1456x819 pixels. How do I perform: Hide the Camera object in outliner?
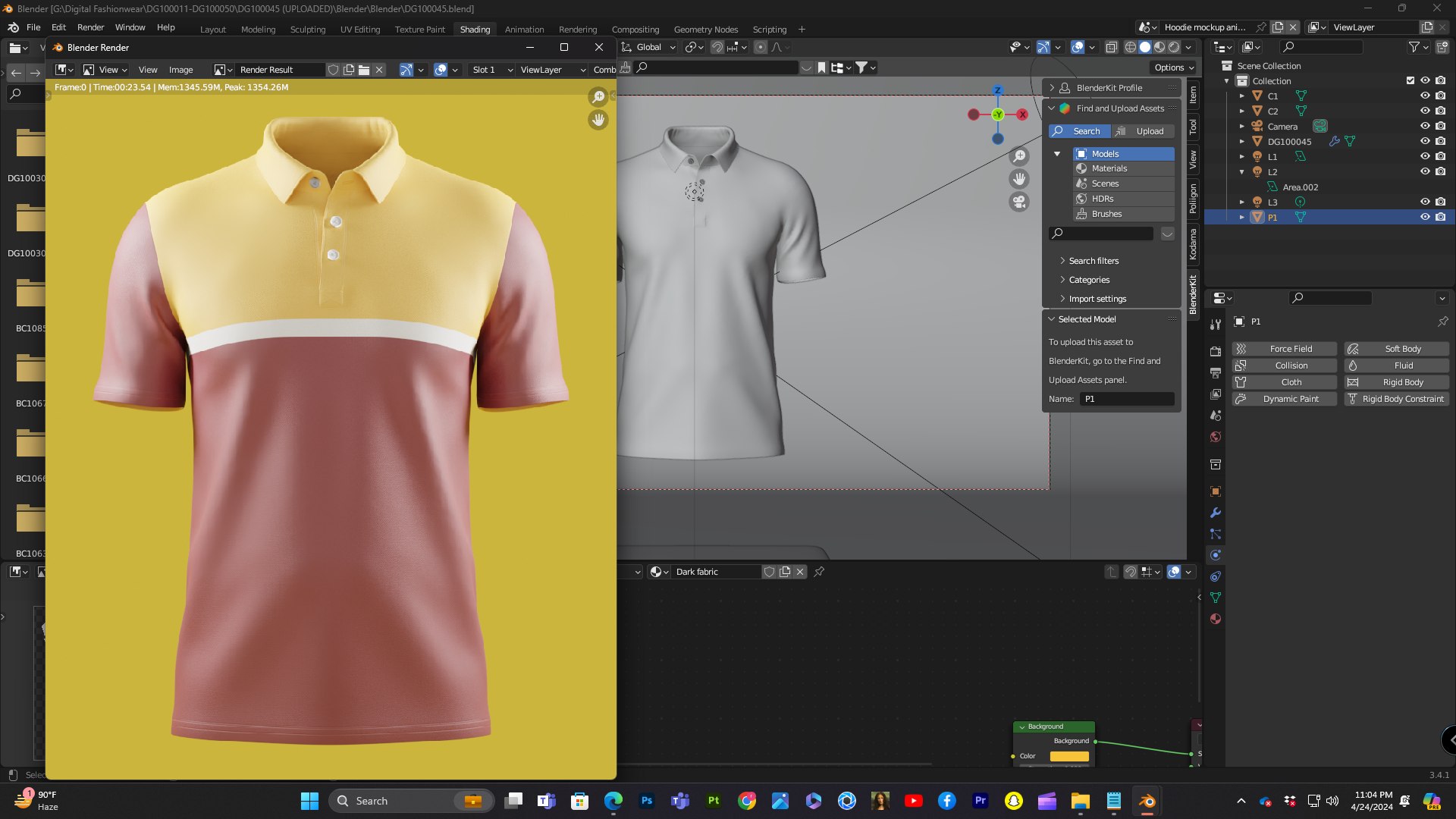(1425, 126)
